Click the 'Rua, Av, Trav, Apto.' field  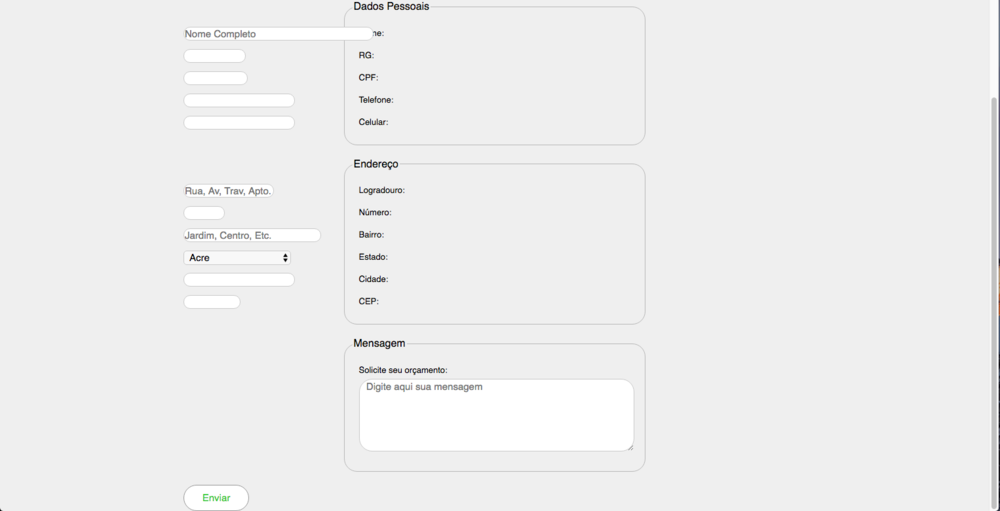(x=228, y=191)
